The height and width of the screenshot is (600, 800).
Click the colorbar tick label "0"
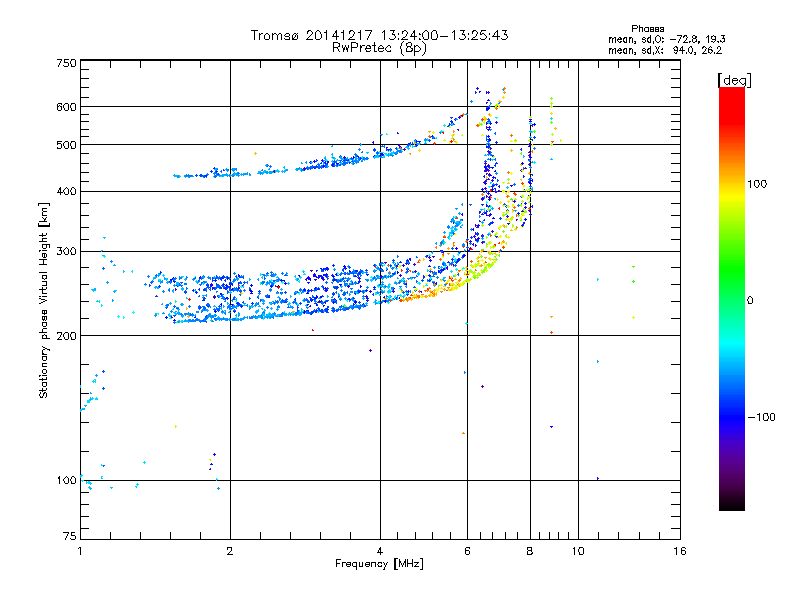click(x=750, y=301)
